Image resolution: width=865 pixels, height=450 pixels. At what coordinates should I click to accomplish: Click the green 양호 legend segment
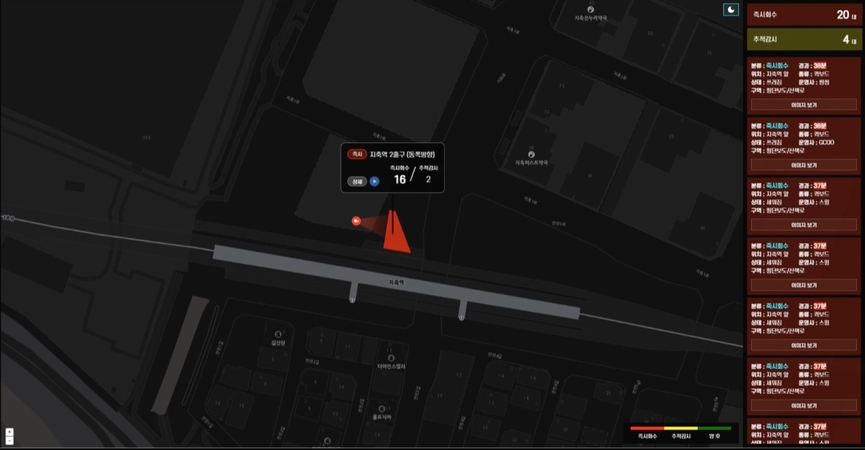(x=714, y=428)
